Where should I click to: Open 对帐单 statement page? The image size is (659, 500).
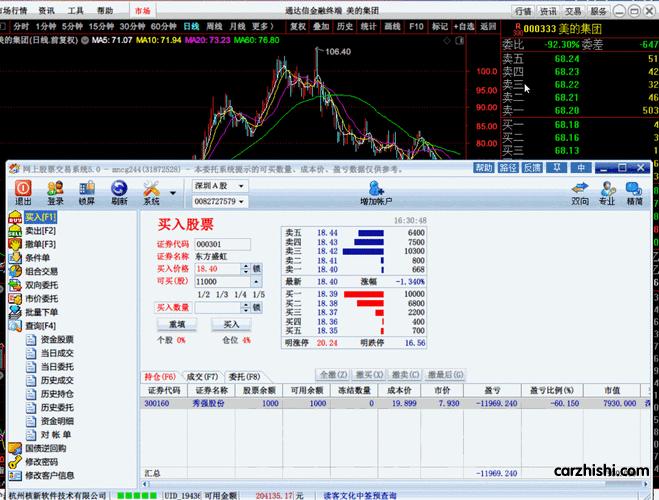(x=56, y=434)
